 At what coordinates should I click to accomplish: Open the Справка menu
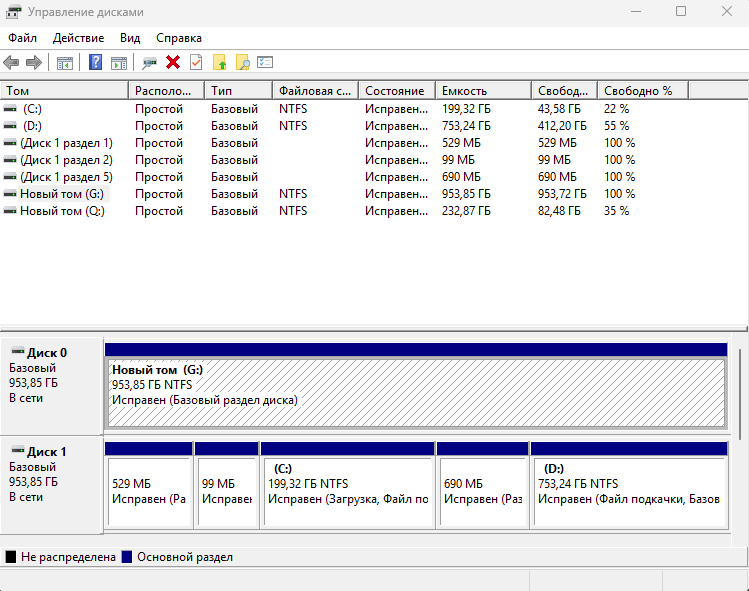pyautogui.click(x=179, y=38)
